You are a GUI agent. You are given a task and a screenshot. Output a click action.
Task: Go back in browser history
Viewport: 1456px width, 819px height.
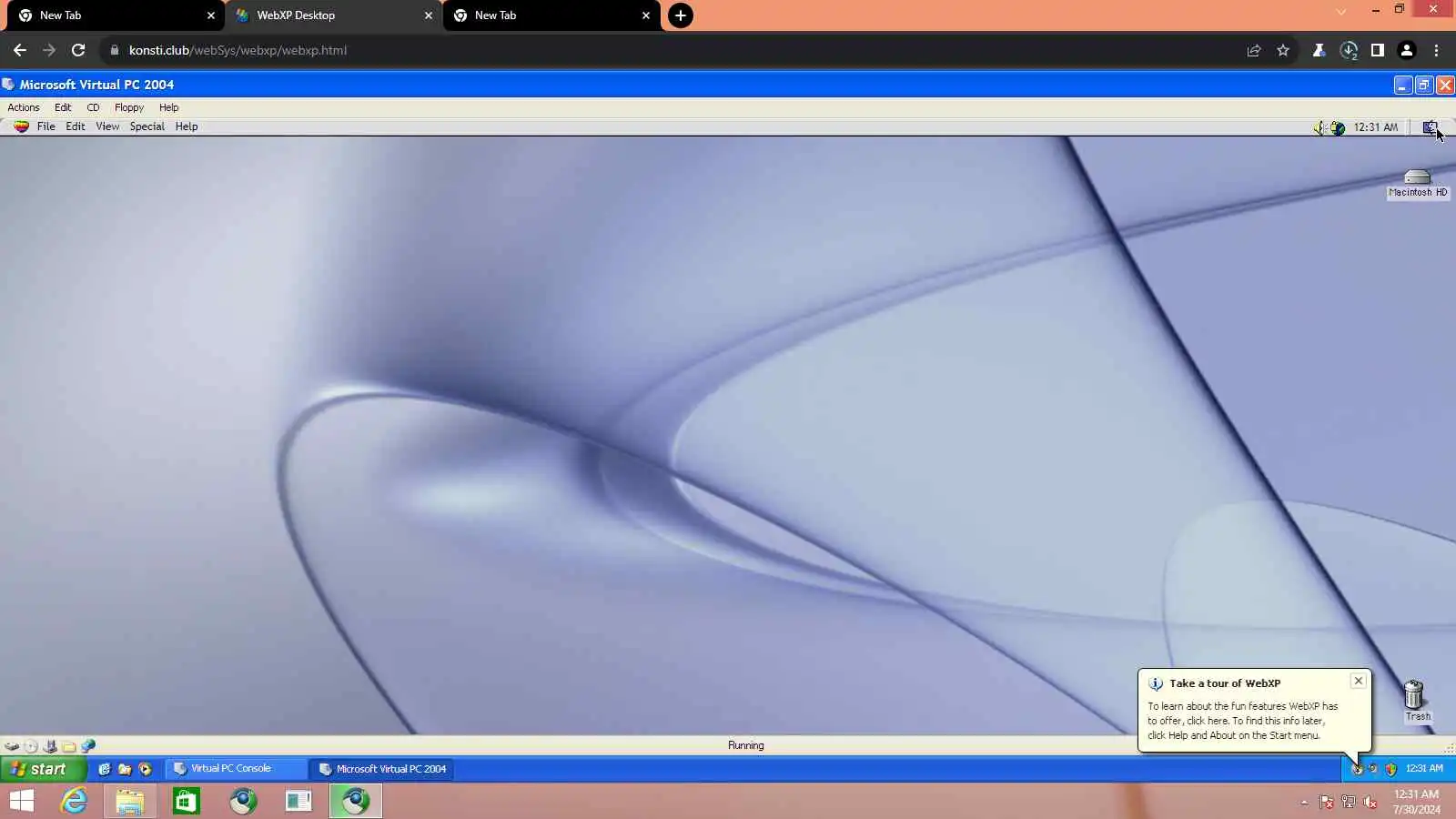click(20, 50)
